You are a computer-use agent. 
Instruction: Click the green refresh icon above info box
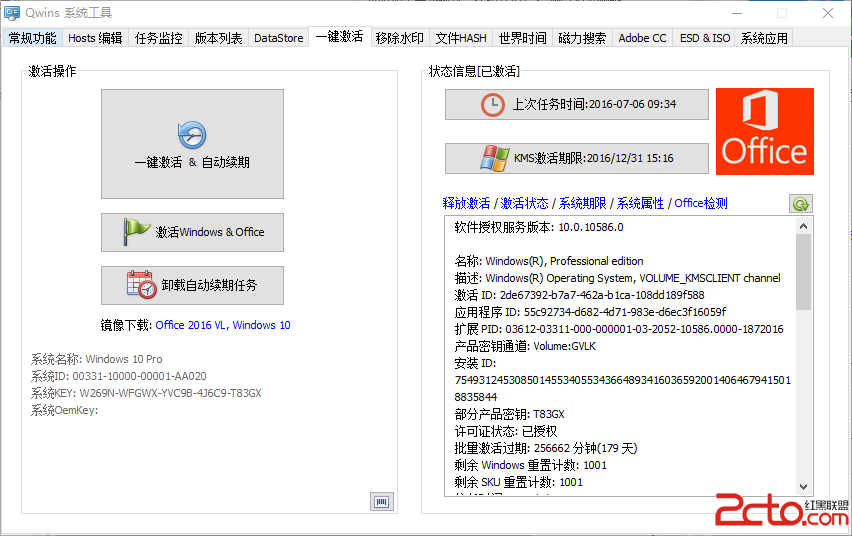tap(800, 203)
